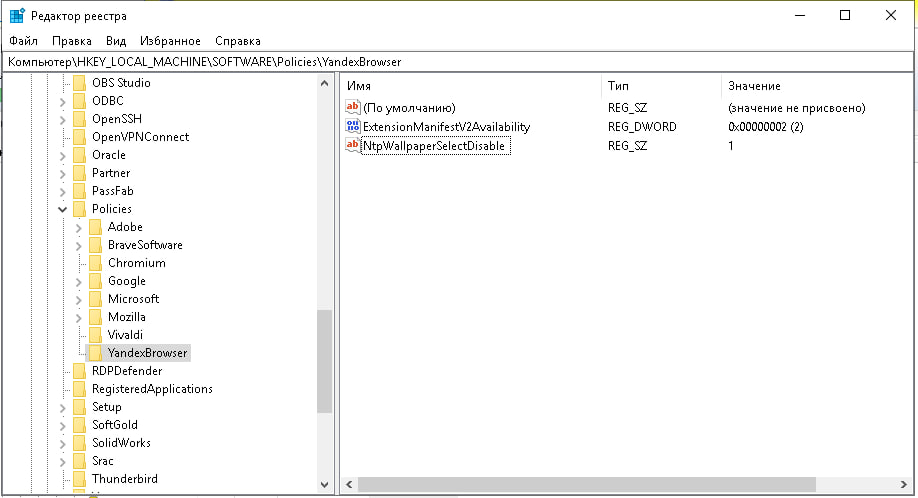
Task: Expand the ODBC key
Action: [x=63, y=102]
